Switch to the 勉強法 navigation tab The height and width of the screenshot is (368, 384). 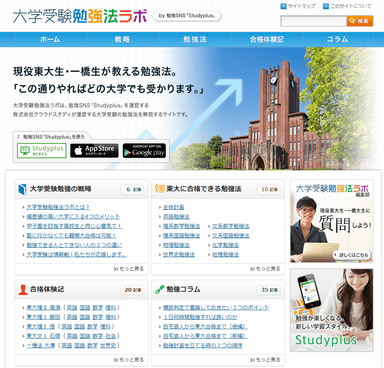click(194, 39)
